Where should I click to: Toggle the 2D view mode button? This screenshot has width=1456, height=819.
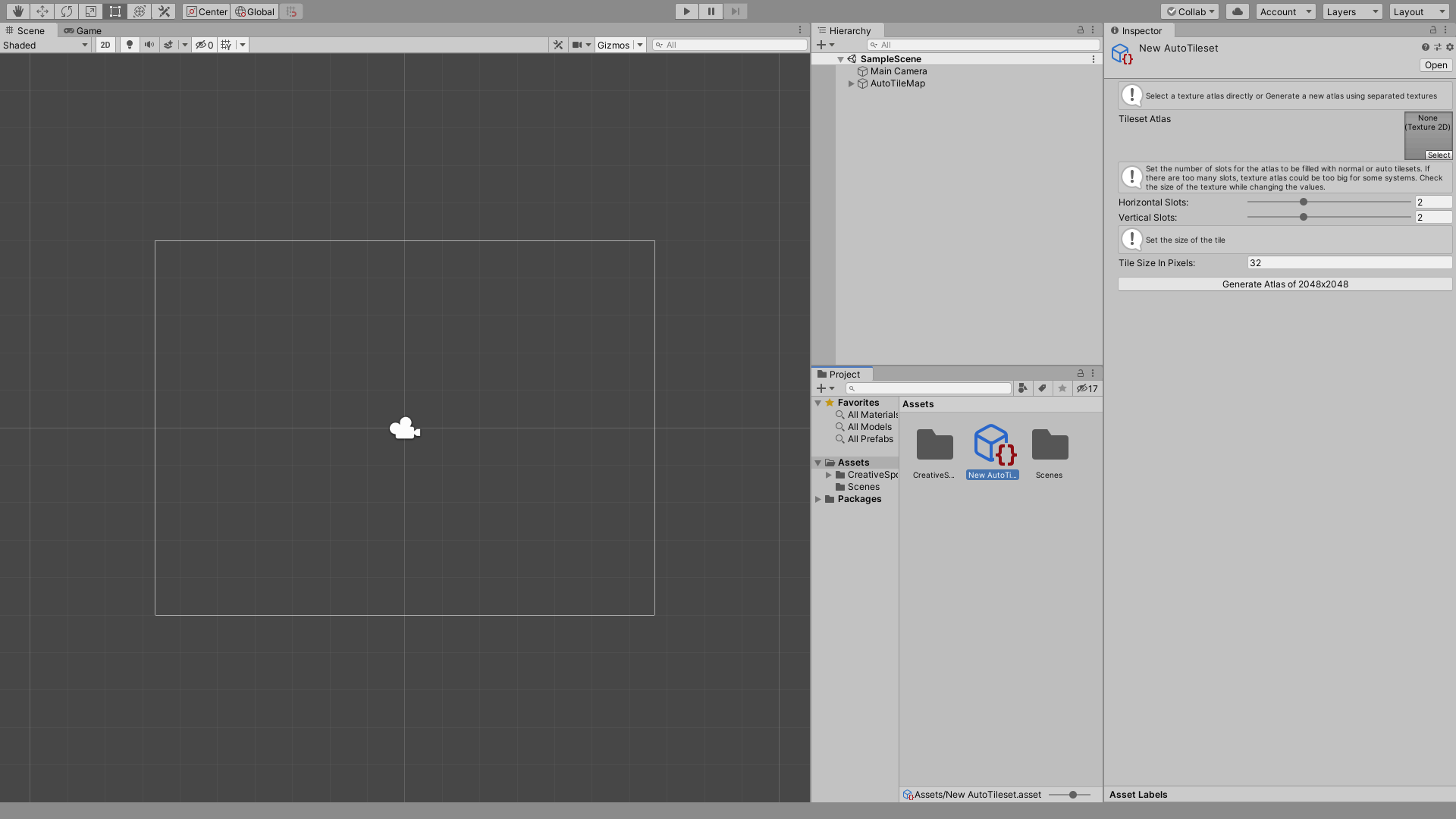point(105,44)
